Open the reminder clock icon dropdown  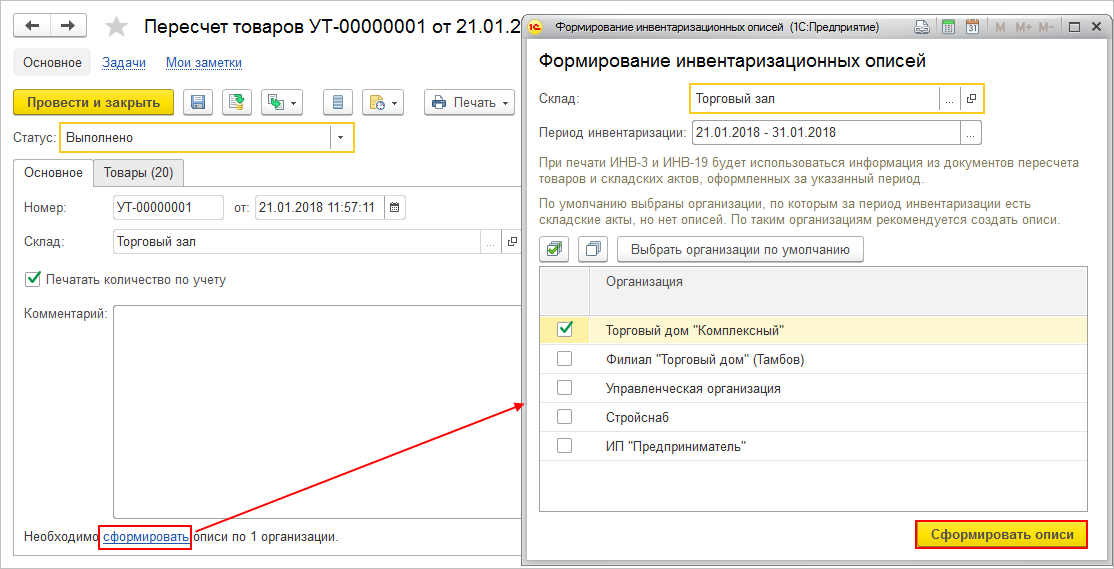(x=383, y=102)
